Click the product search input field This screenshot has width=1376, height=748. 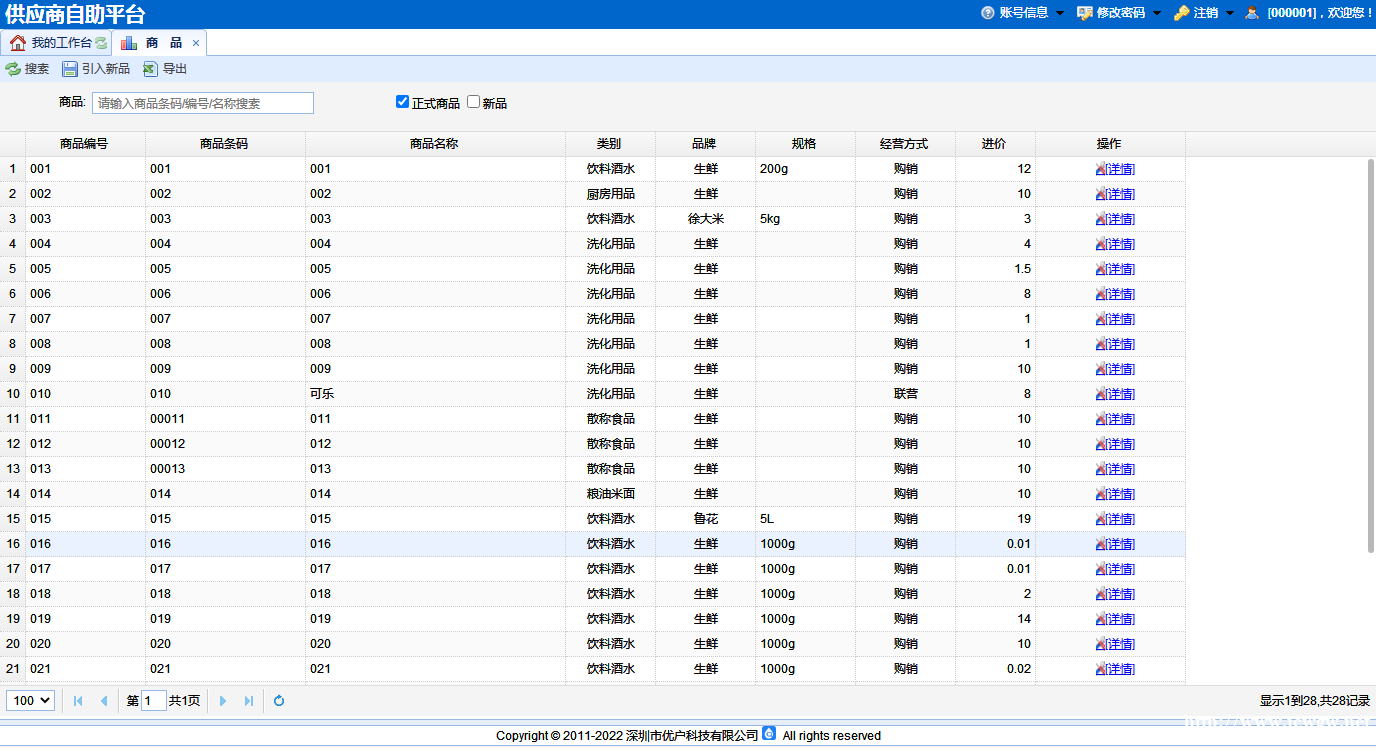[203, 103]
